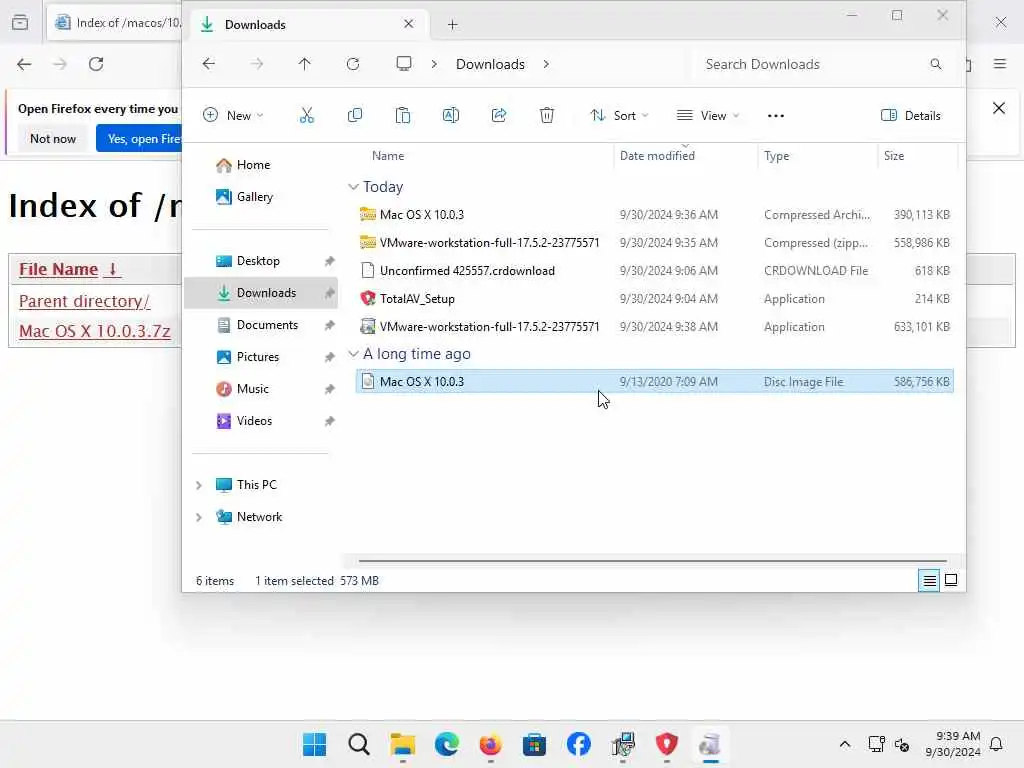Open Mac OS X 10.0.3.7z link

click(95, 331)
